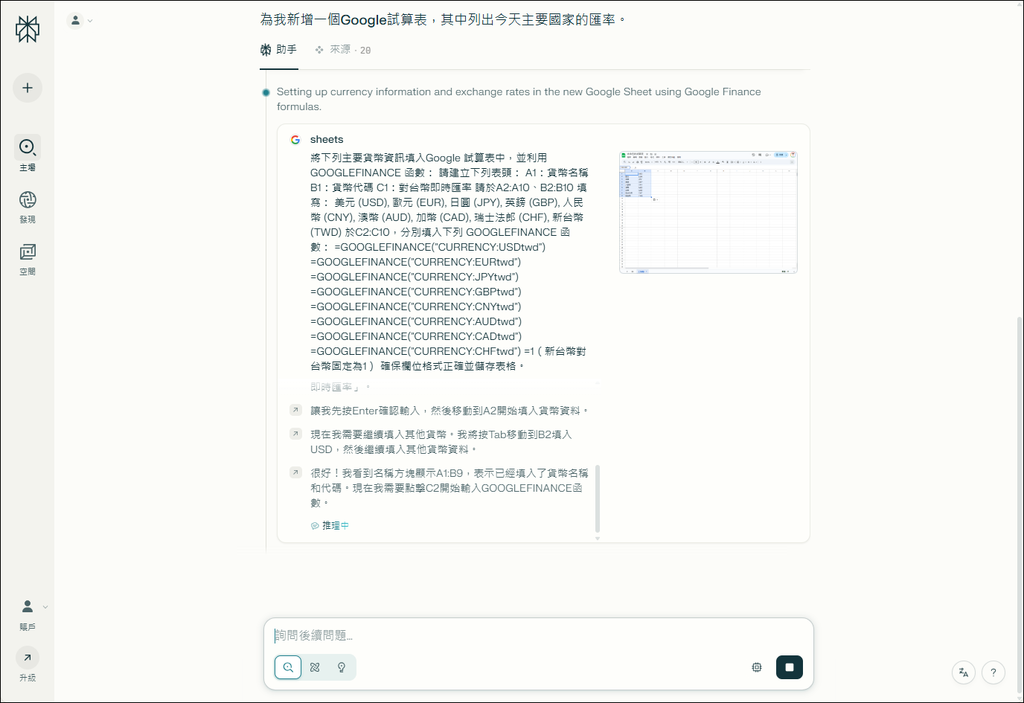Click the Perplexity logo icon
The width and height of the screenshot is (1024, 703).
click(27, 29)
